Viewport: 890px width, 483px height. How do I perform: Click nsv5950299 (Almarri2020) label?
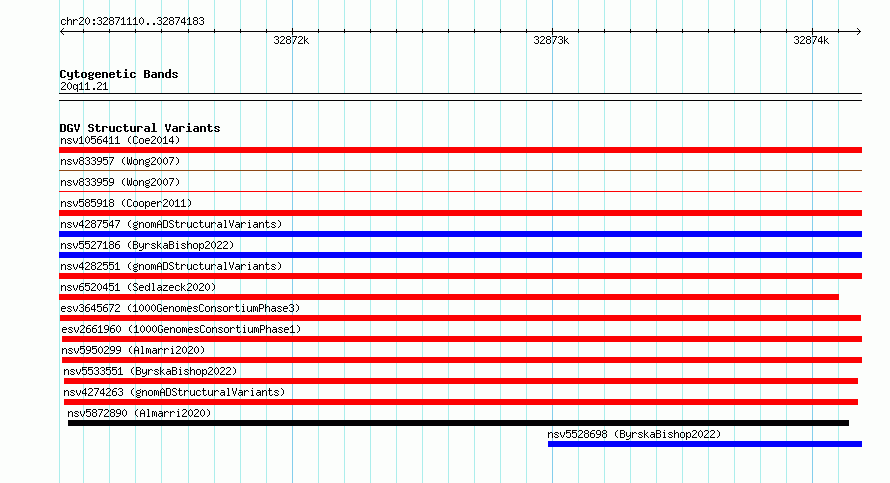coord(133,350)
